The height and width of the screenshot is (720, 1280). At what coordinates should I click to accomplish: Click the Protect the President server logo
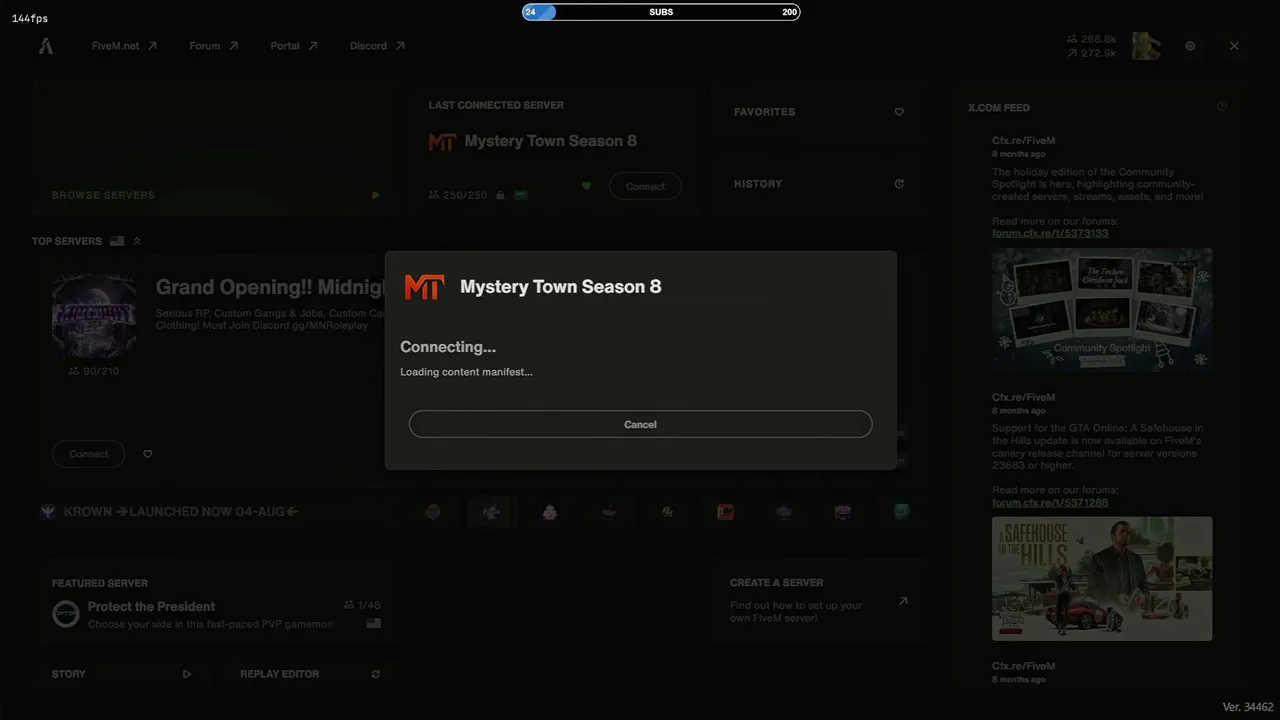(66, 614)
